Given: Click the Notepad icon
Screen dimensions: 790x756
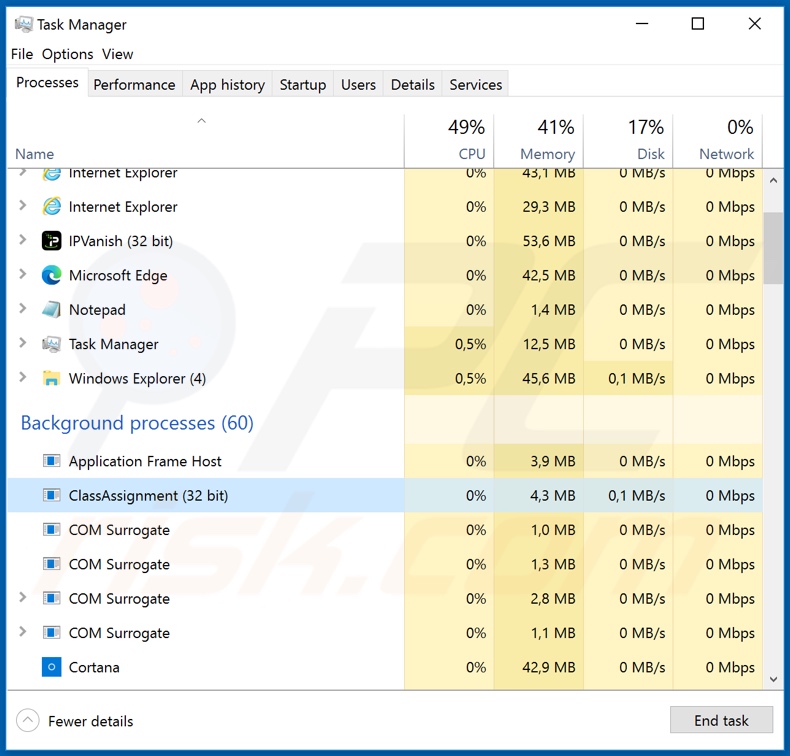Looking at the screenshot, I should pyautogui.click(x=51, y=309).
